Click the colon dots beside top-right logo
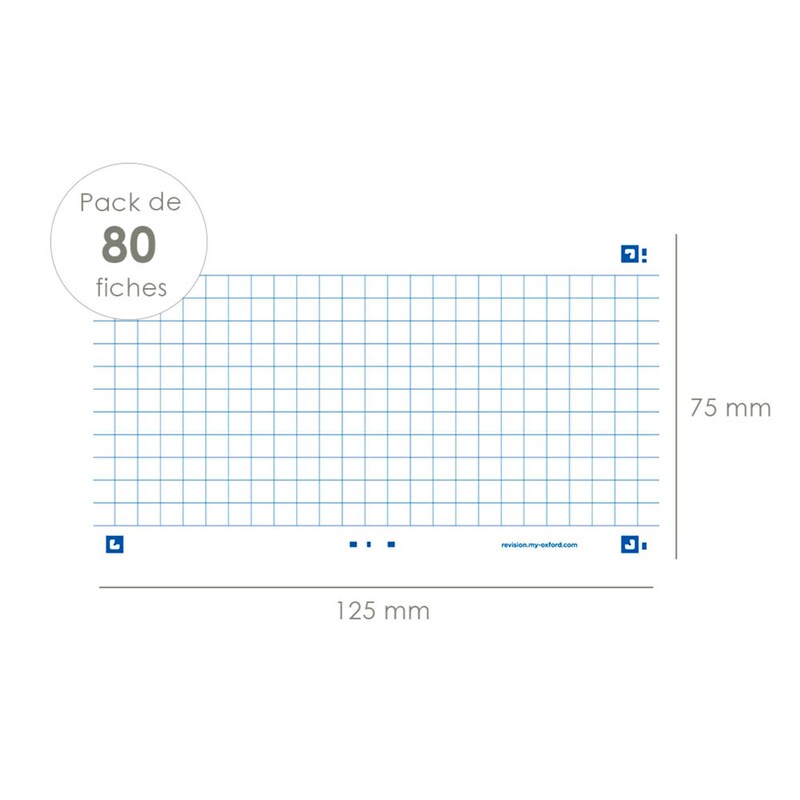Viewport: 800px width, 800px height. pos(644,254)
